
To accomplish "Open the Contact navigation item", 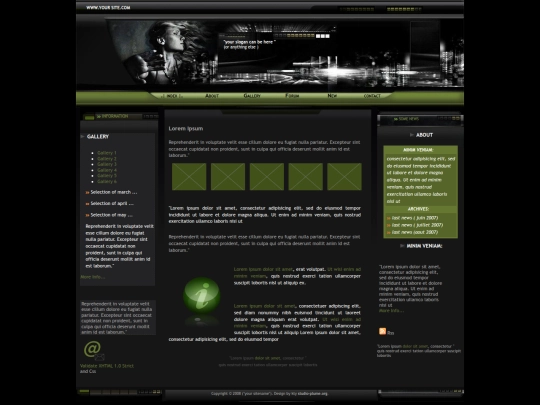I will [x=372, y=96].
